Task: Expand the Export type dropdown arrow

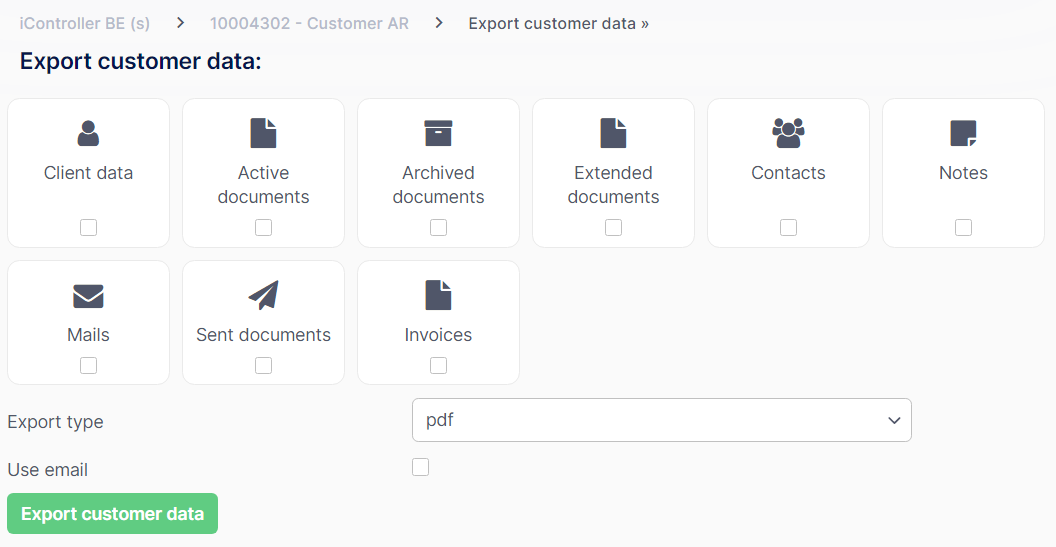Action: 894,420
